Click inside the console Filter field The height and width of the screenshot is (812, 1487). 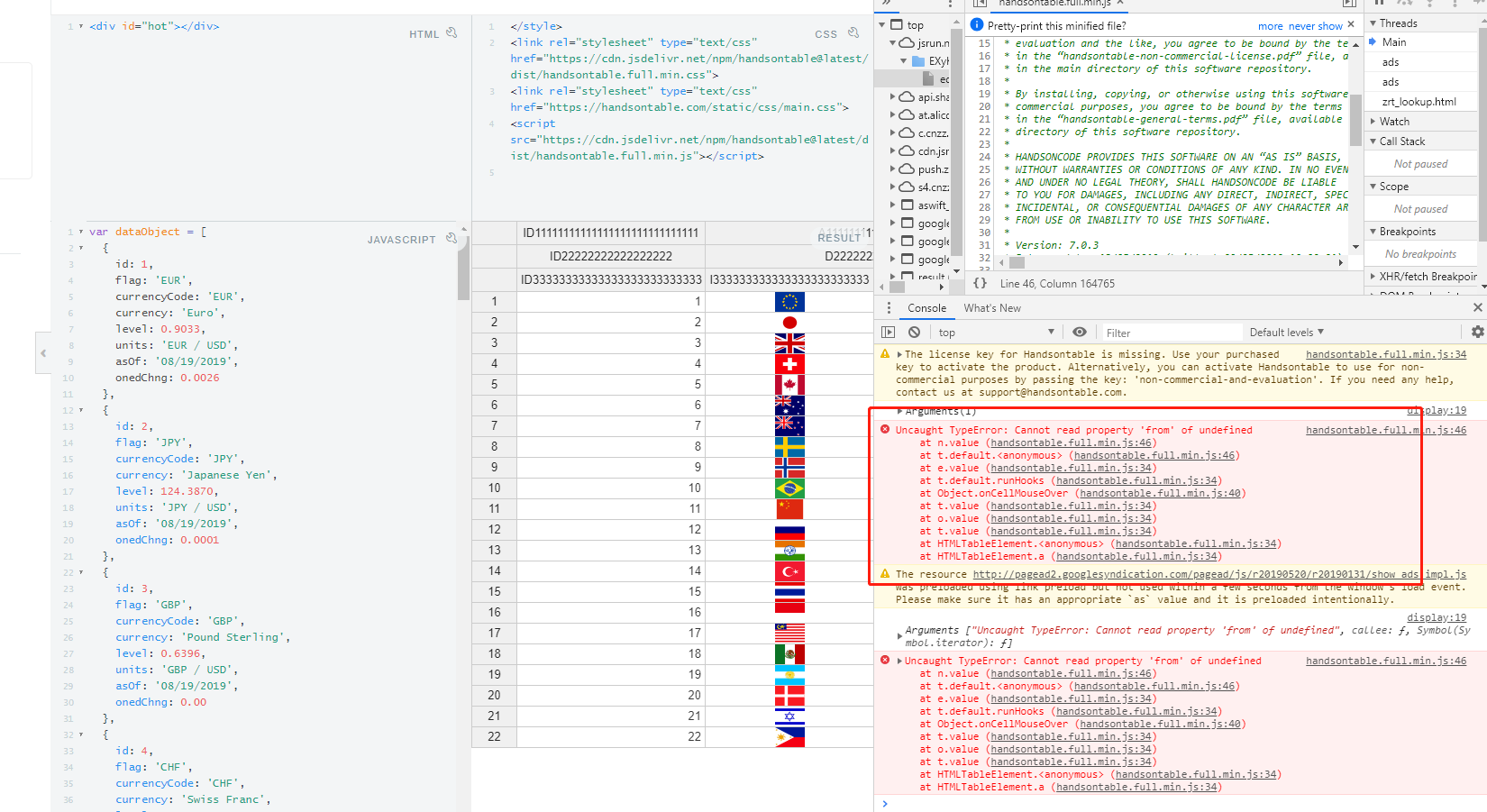point(1172,332)
